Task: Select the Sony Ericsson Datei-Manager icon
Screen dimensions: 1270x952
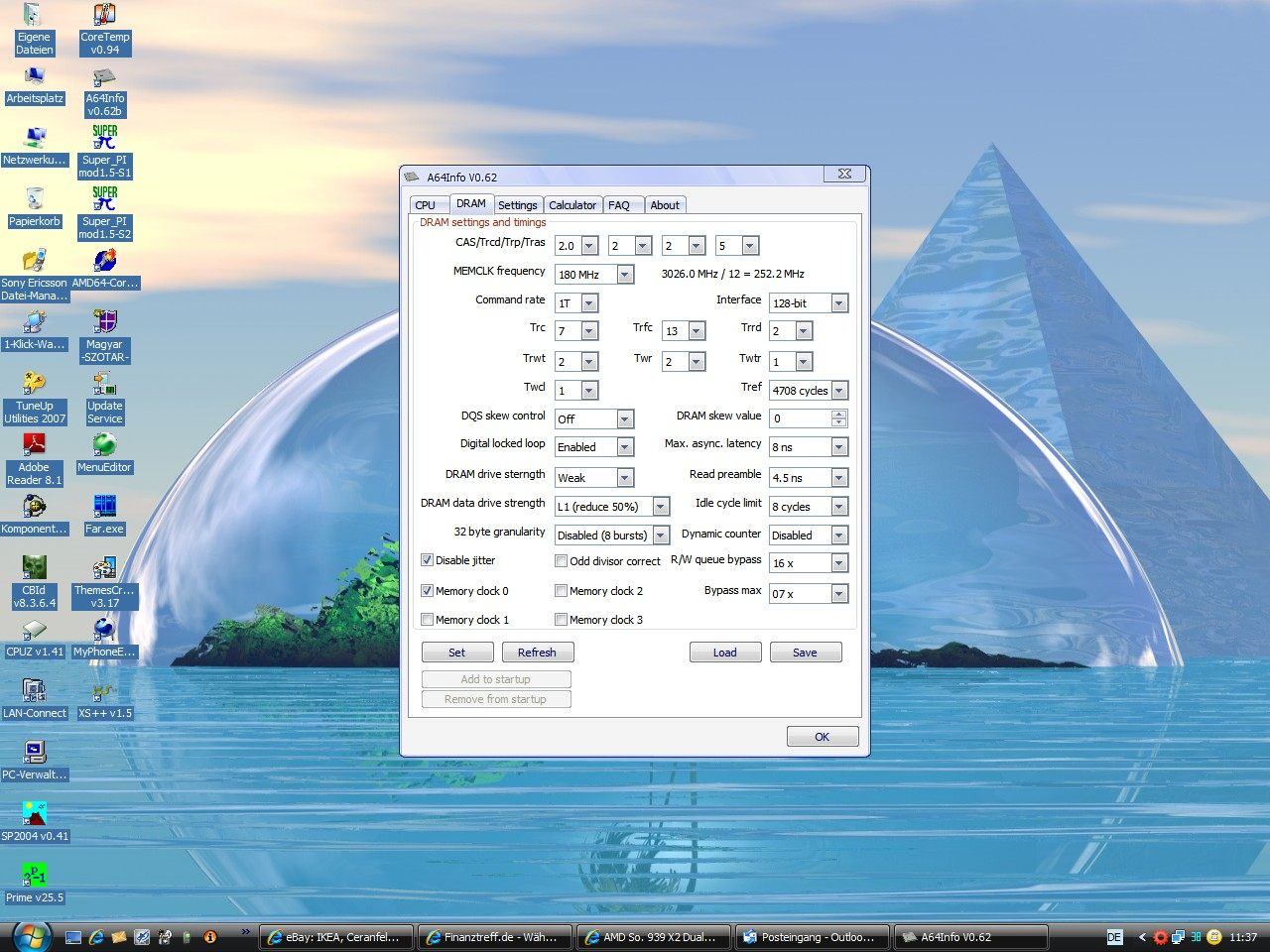Action: 35,275
